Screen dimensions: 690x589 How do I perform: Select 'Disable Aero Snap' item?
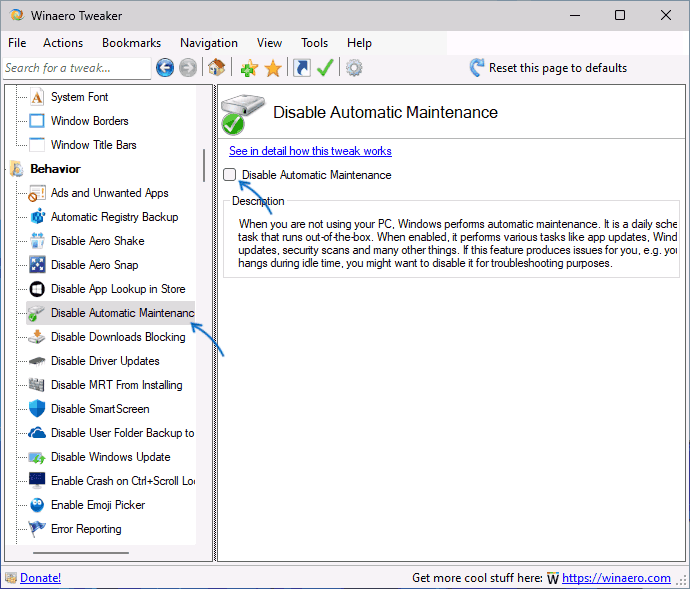pyautogui.click(x=95, y=265)
